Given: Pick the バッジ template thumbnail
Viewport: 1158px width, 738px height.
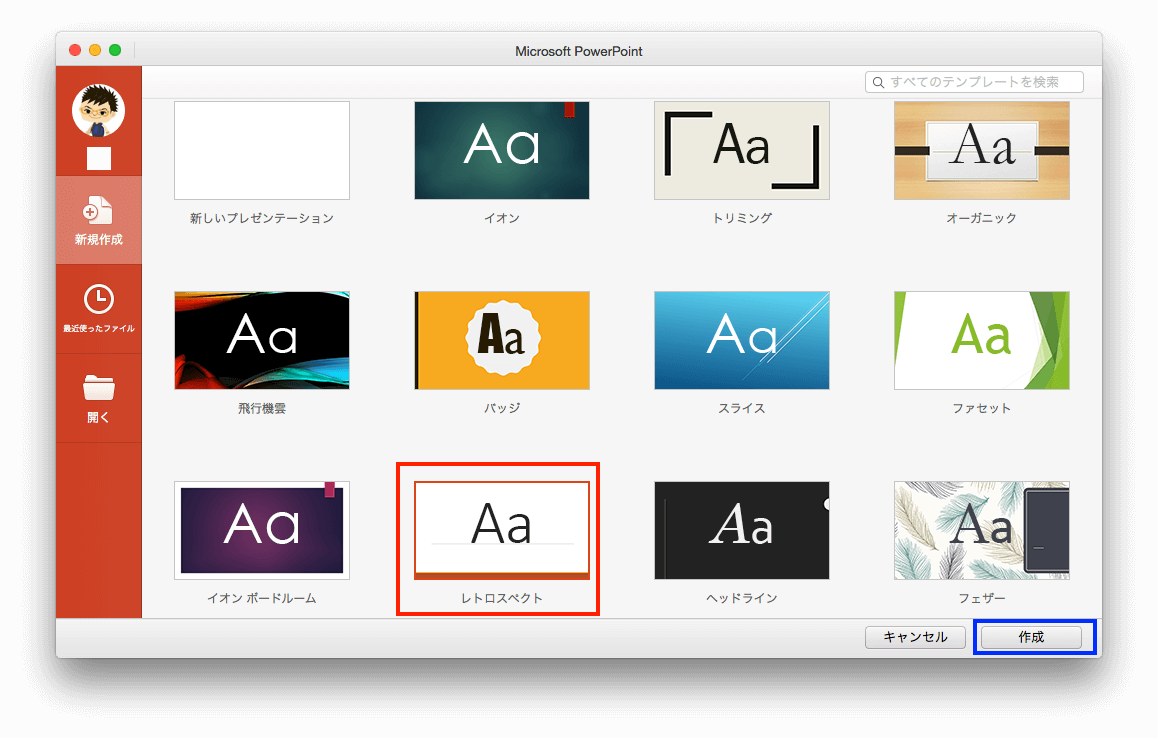Looking at the screenshot, I should 501,340.
